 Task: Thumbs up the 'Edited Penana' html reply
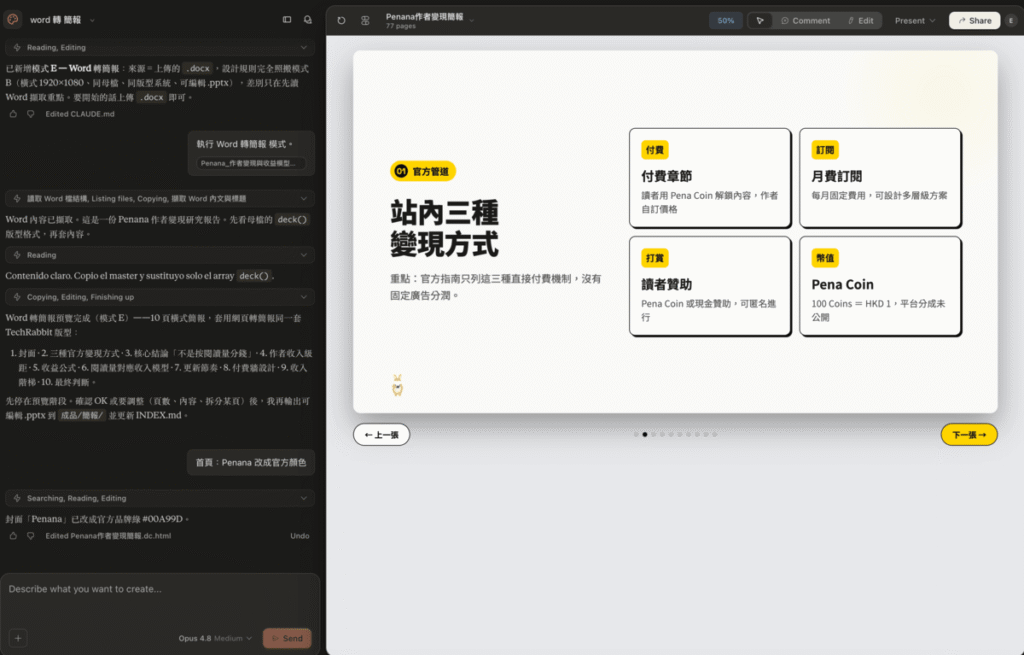click(x=13, y=535)
